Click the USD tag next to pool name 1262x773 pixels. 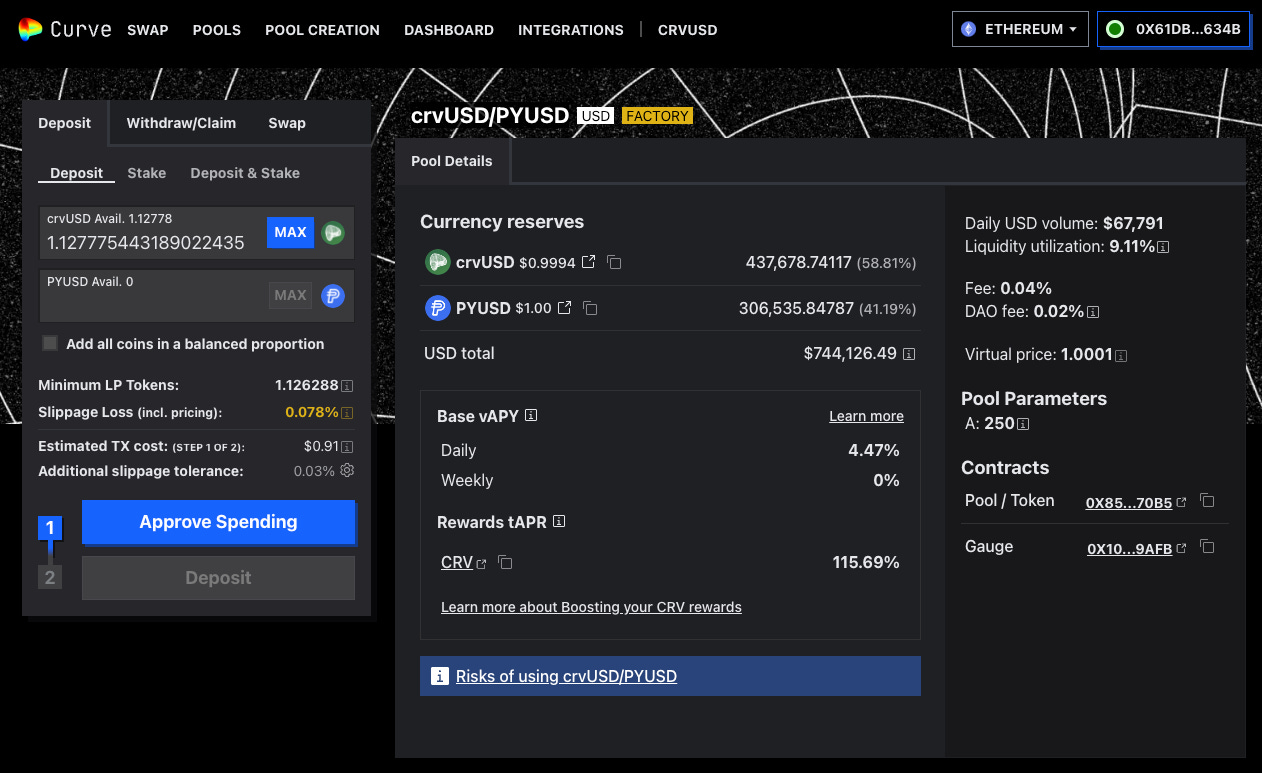click(x=596, y=116)
